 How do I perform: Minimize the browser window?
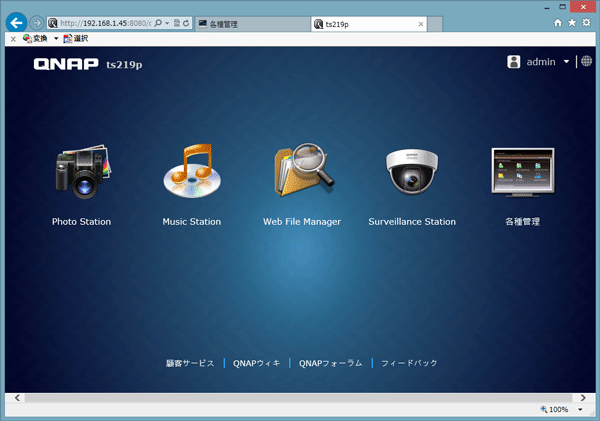547,7
